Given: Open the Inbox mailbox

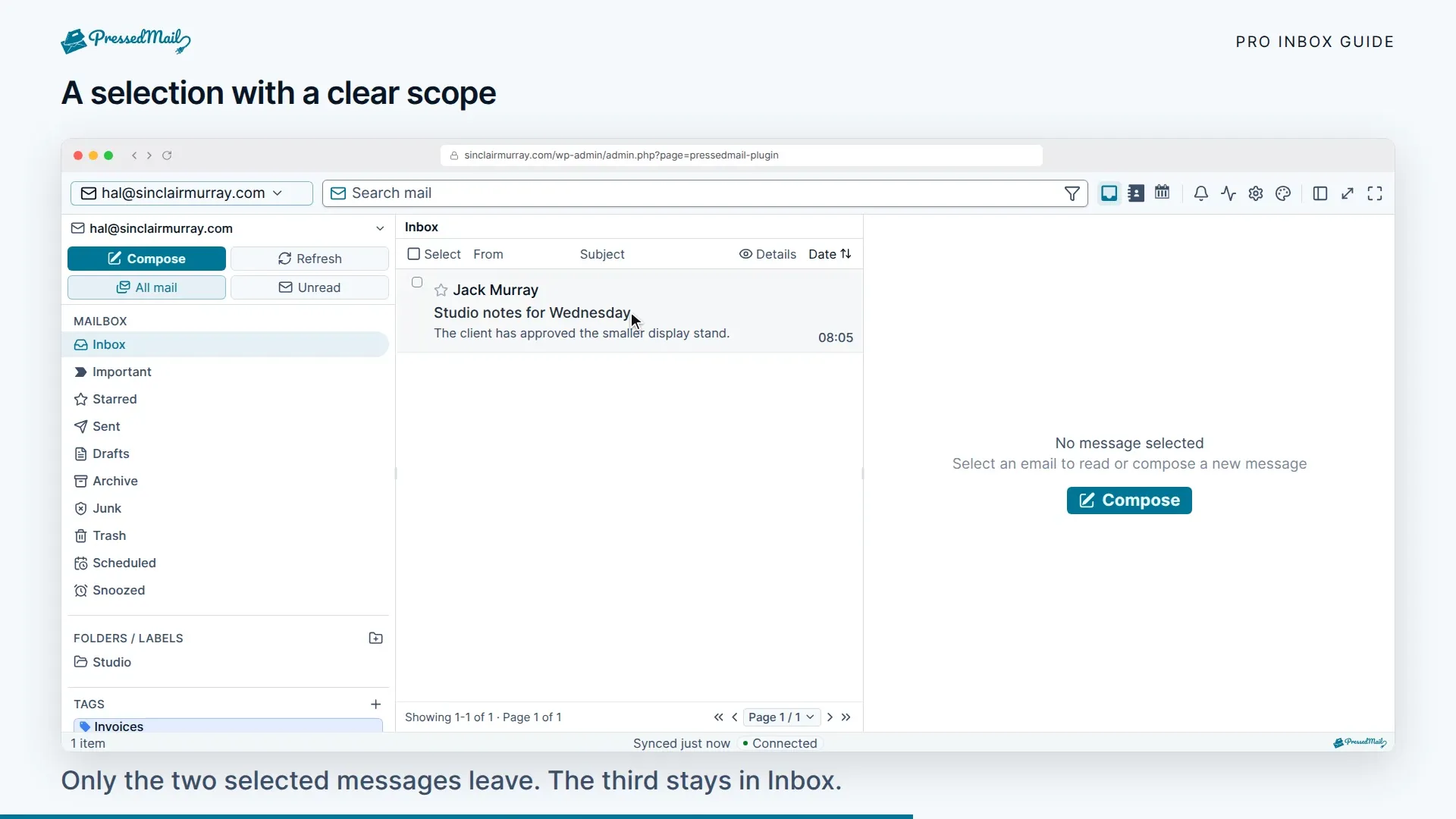Looking at the screenshot, I should click(227, 345).
